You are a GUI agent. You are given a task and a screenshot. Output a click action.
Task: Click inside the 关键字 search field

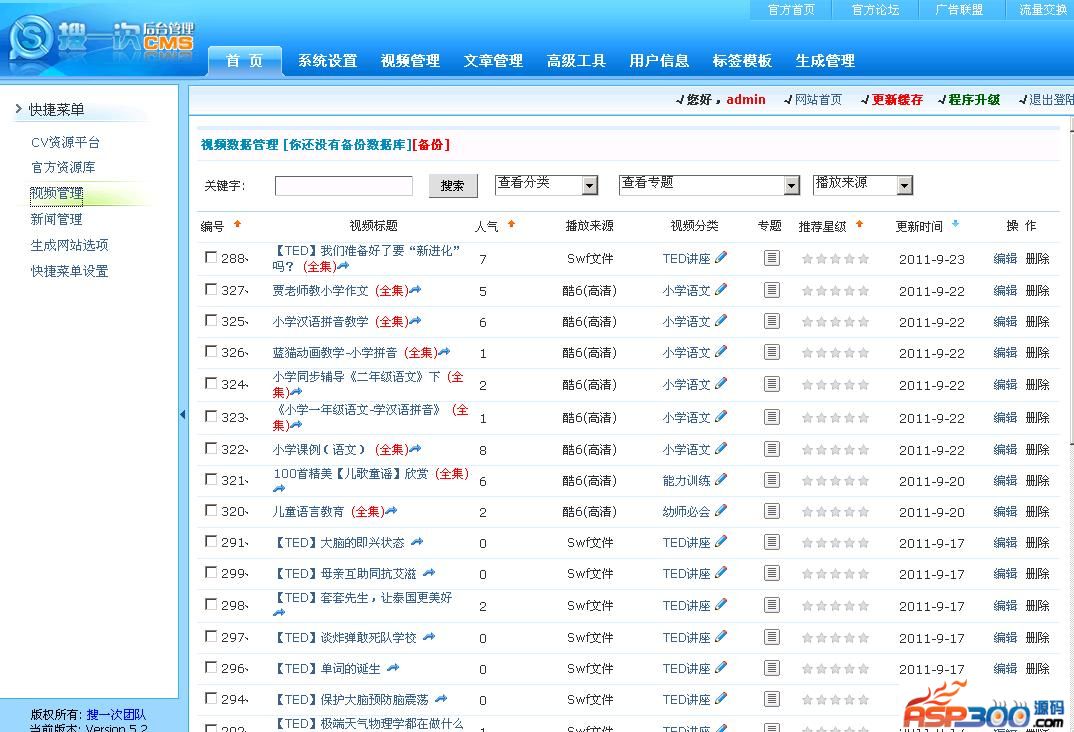[344, 186]
